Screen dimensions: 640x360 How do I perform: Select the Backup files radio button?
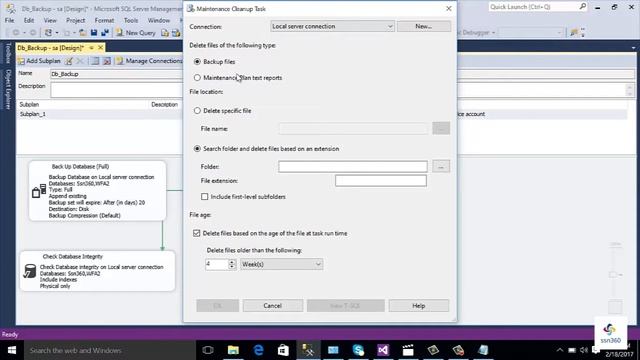(x=198, y=62)
